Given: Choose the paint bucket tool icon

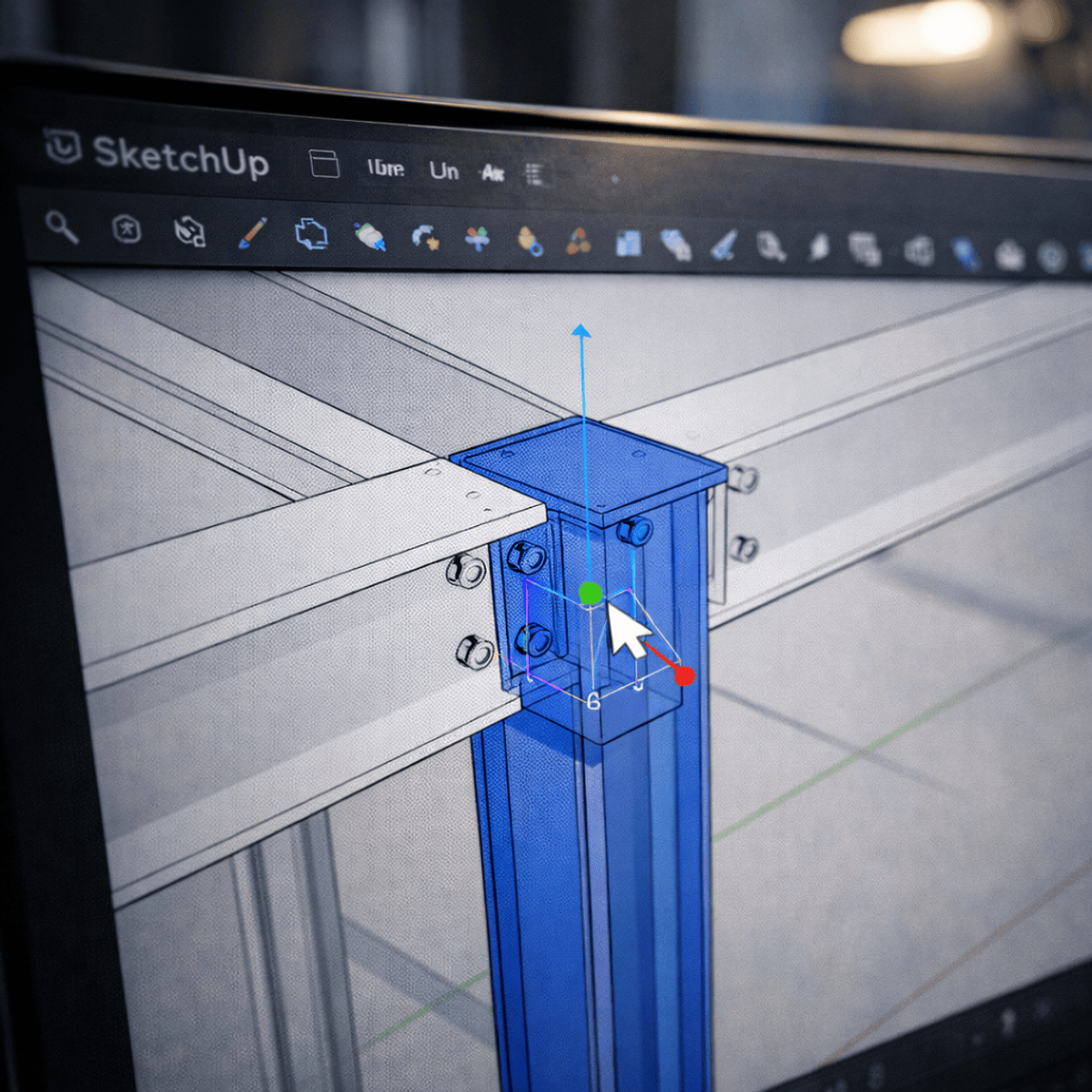Looking at the screenshot, I should pos(369,237).
